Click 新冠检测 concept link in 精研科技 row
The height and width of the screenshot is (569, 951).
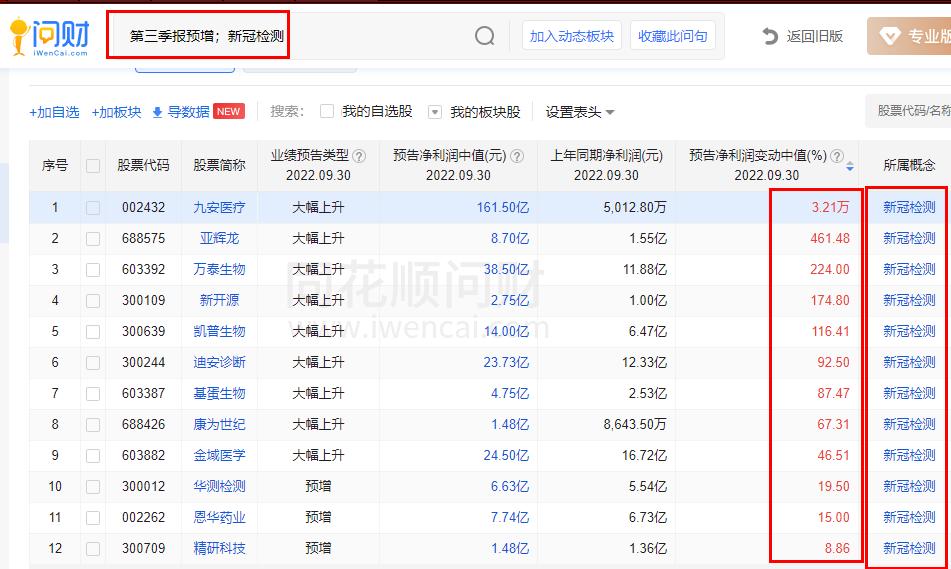(x=909, y=548)
